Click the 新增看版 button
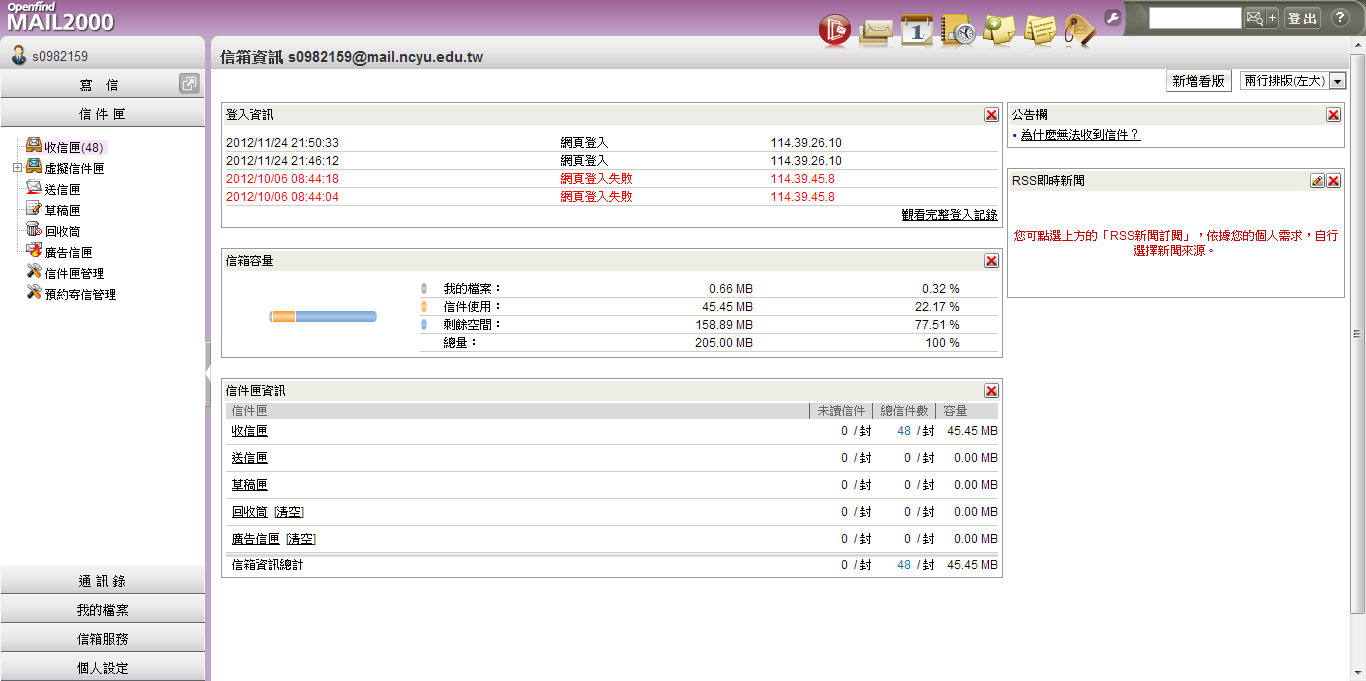This screenshot has height=681, width=1366. 1199,81
